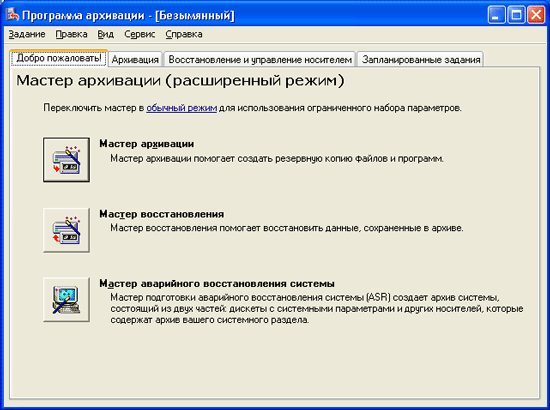Viewport: 550px width, 410px height.
Task: Start the Мастер аварийного восстановления системы icon button
Action: click(66, 300)
